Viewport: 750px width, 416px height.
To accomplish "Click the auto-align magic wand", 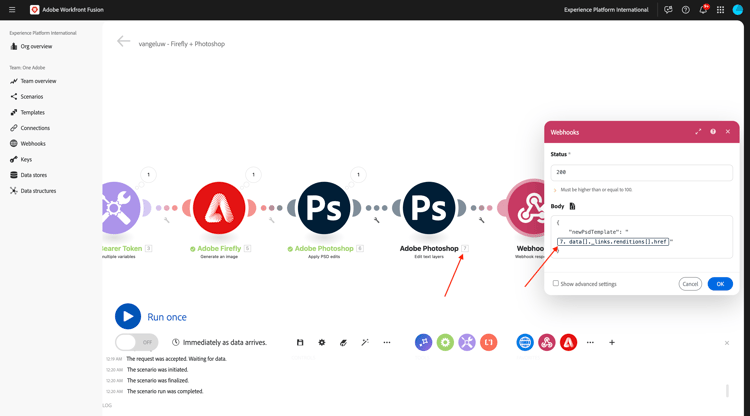I will pyautogui.click(x=365, y=342).
